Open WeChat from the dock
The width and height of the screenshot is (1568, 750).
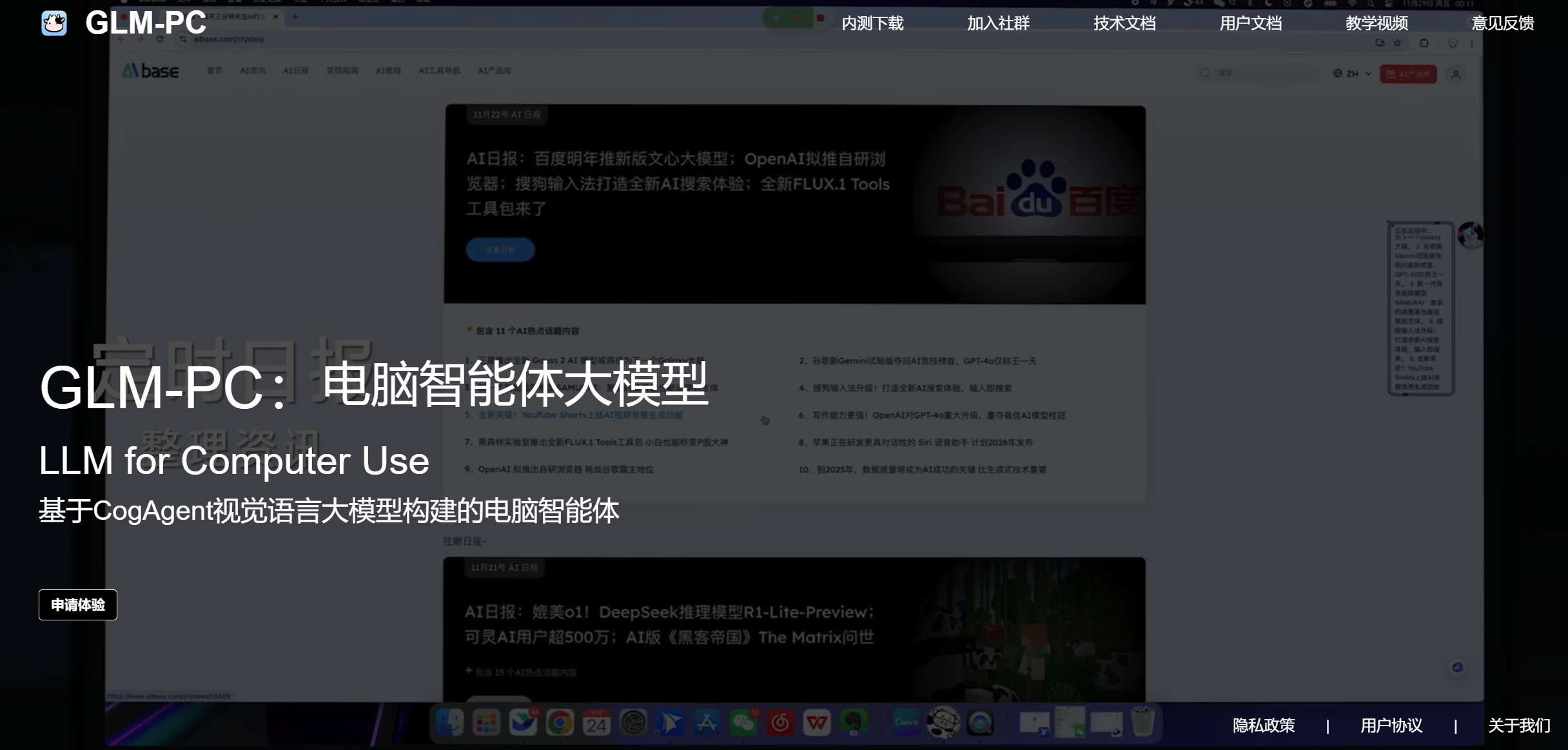743,723
